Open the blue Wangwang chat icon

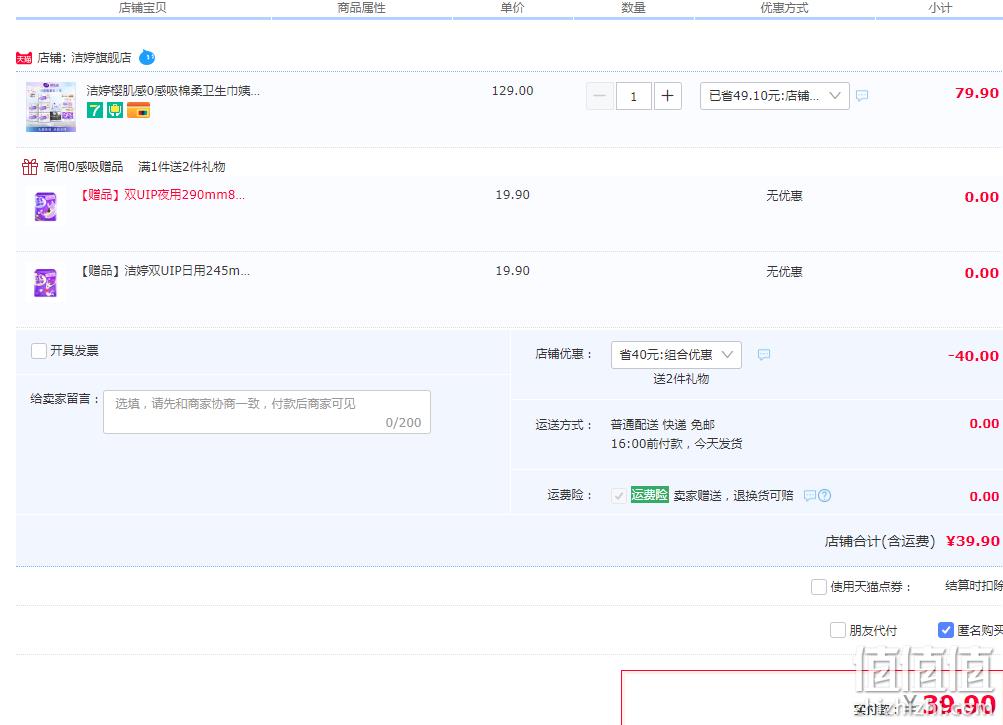[x=147, y=57]
